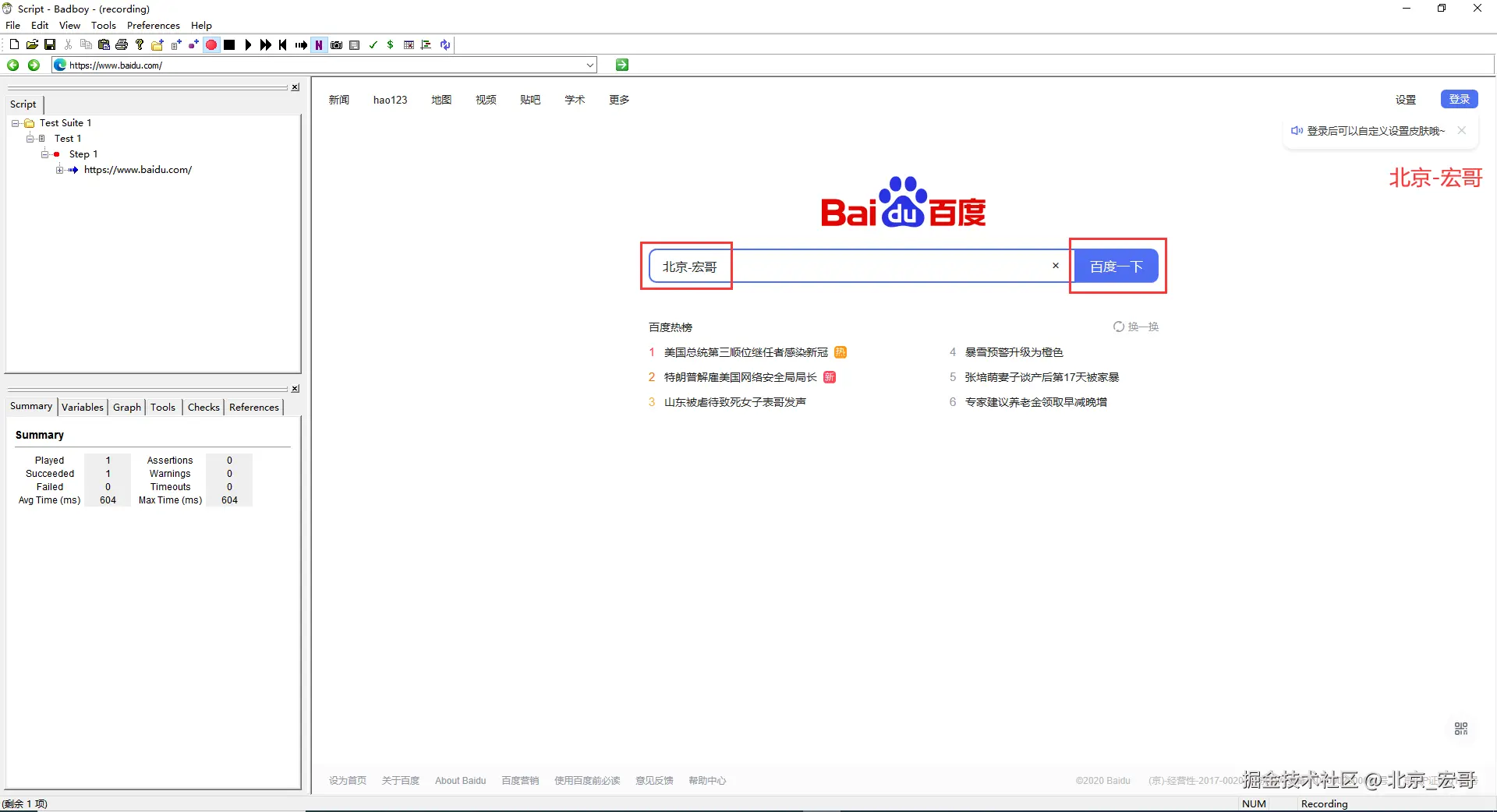This screenshot has width=1497, height=812.
Task: Add a new step with the purple dot icon
Action: (193, 44)
